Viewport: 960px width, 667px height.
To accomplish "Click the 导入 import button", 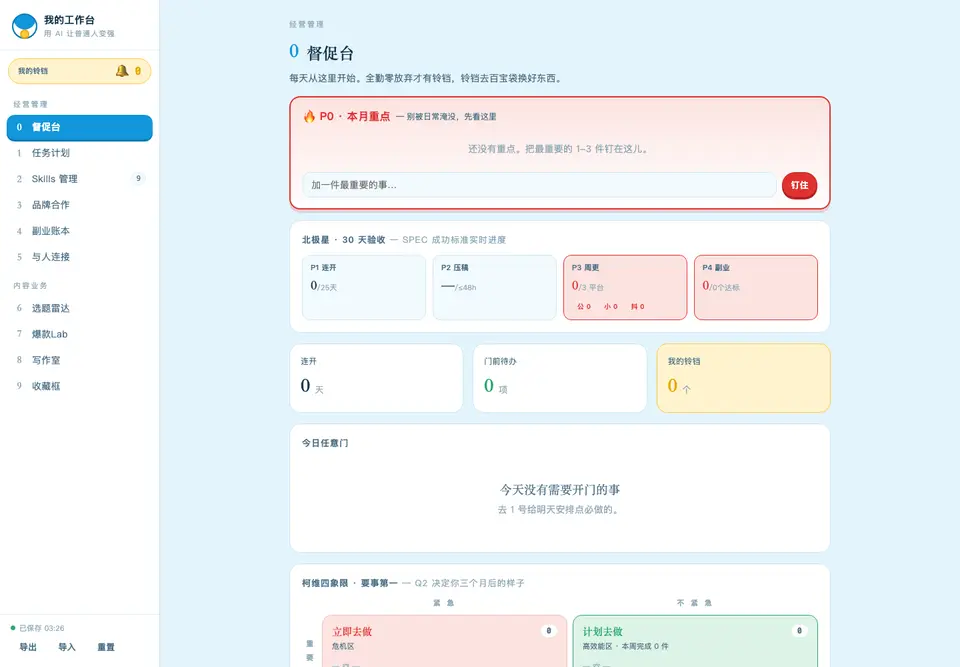I will 67,647.
